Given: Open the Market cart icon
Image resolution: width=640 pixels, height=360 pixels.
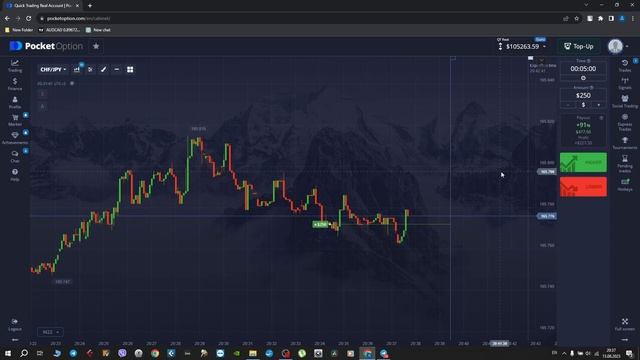Looking at the screenshot, I should [15, 120].
